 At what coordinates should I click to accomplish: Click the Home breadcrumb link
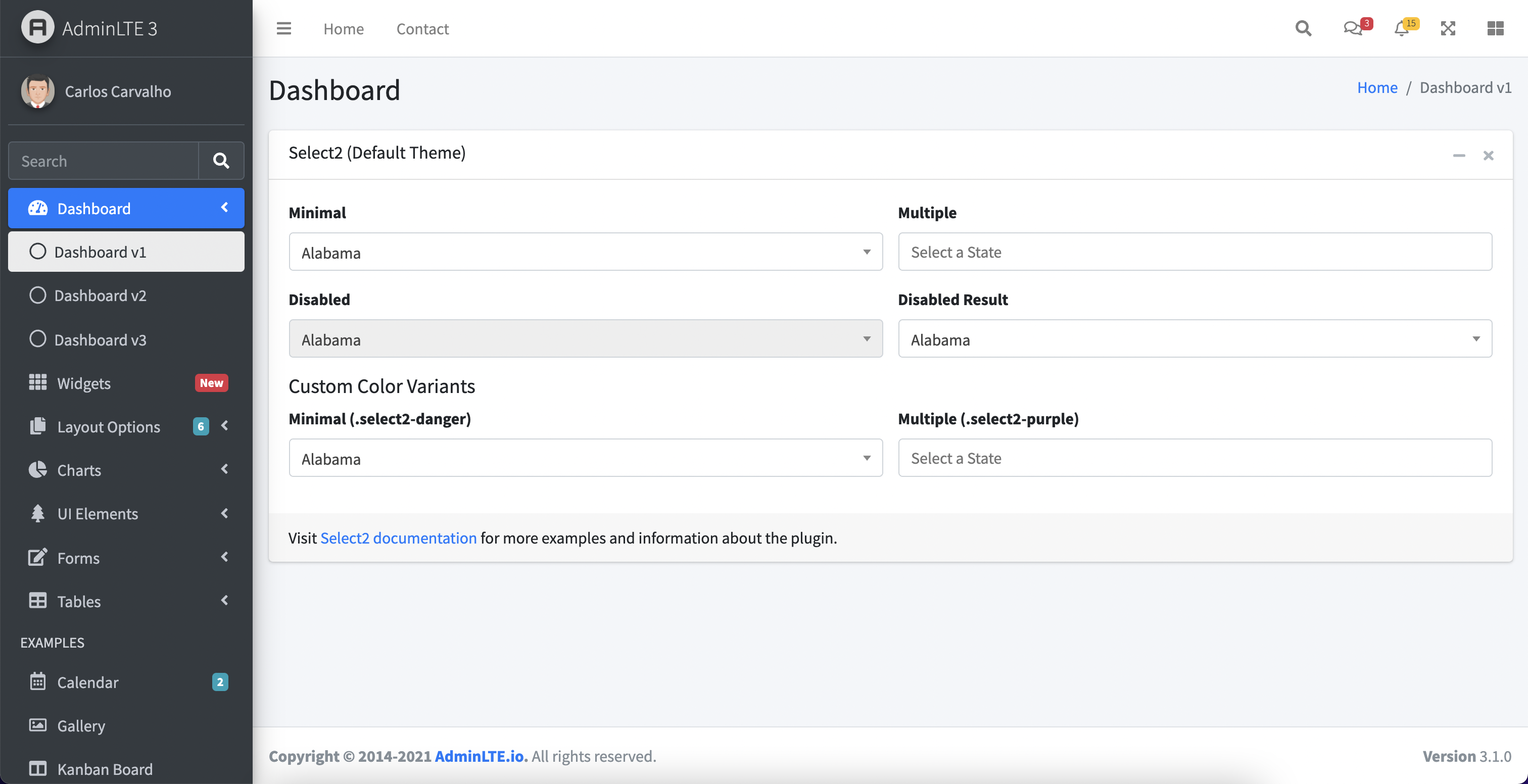pyautogui.click(x=1377, y=88)
